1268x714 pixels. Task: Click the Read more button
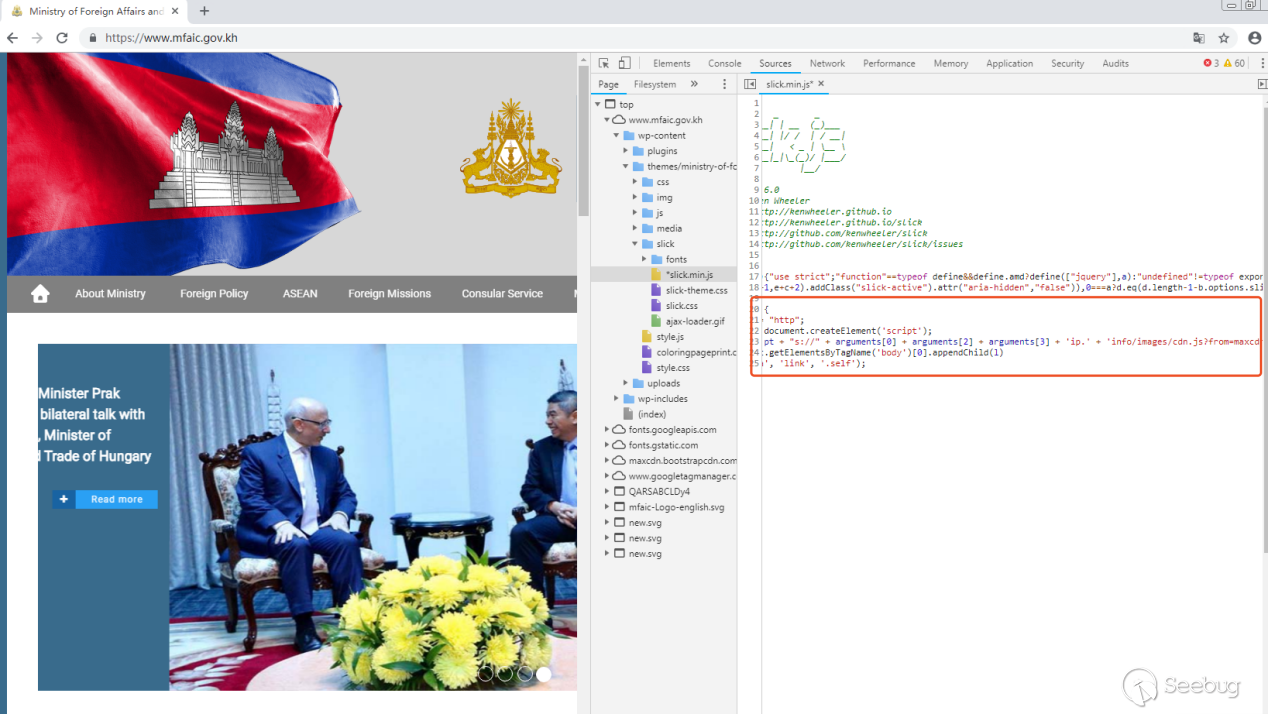coord(116,499)
